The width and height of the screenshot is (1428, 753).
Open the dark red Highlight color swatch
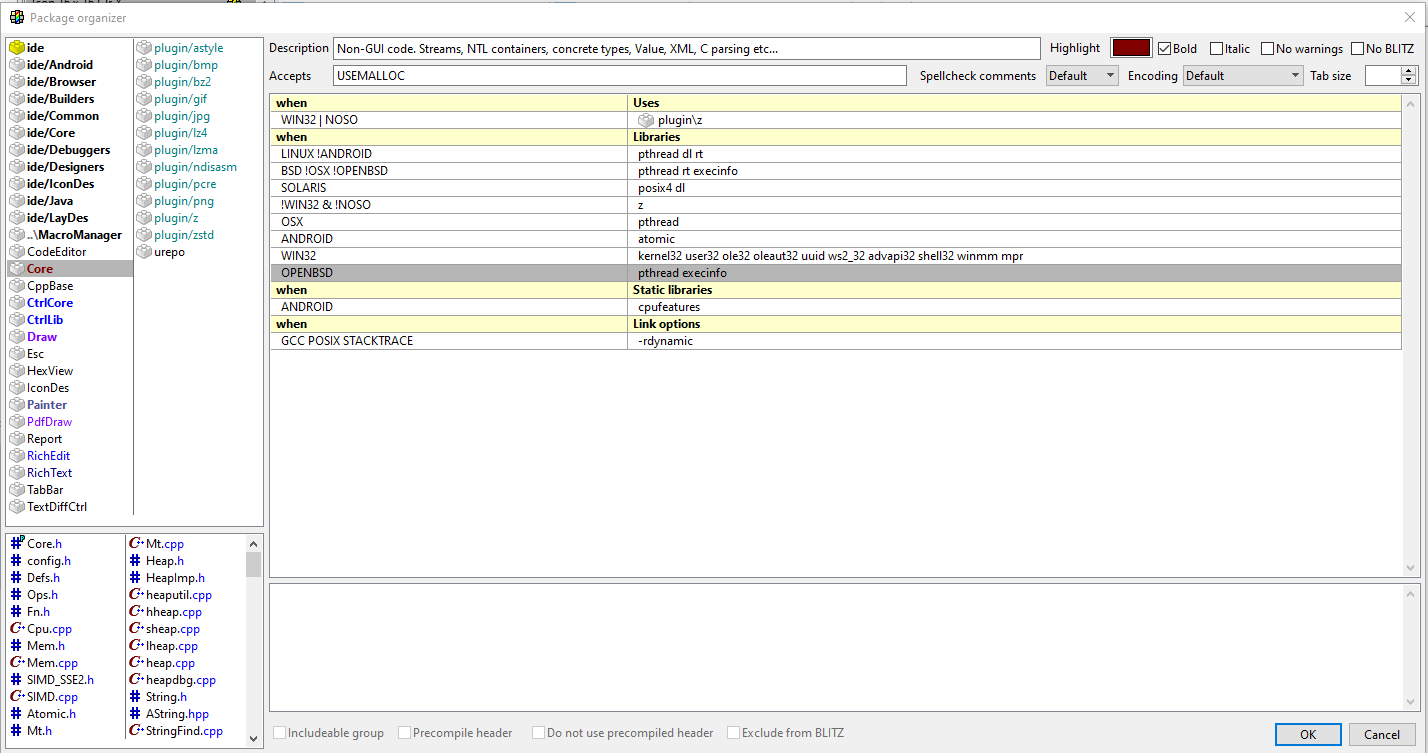coord(1131,48)
